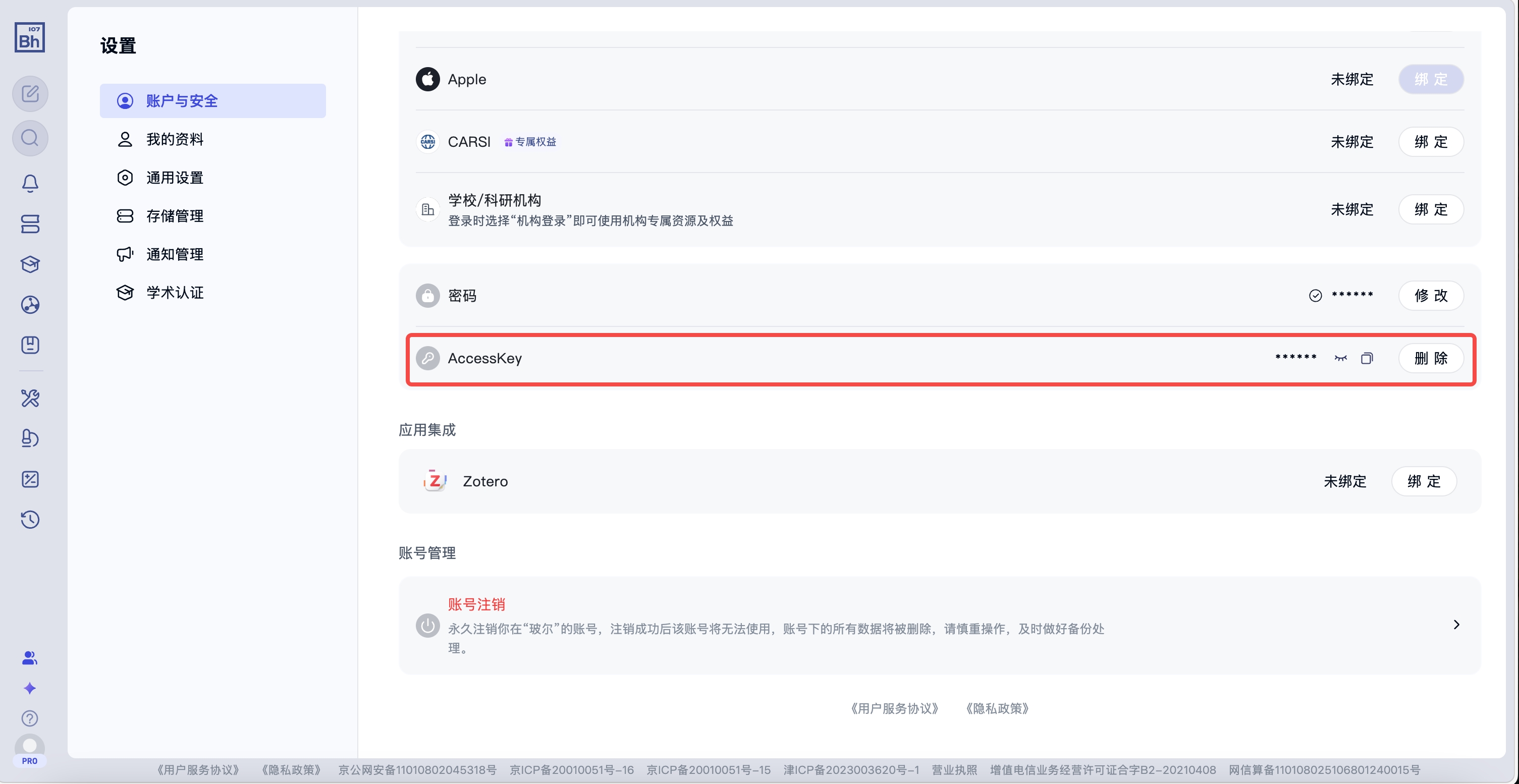The image size is (1519, 784).
Task: Open notifications via the bell icon
Action: click(30, 183)
